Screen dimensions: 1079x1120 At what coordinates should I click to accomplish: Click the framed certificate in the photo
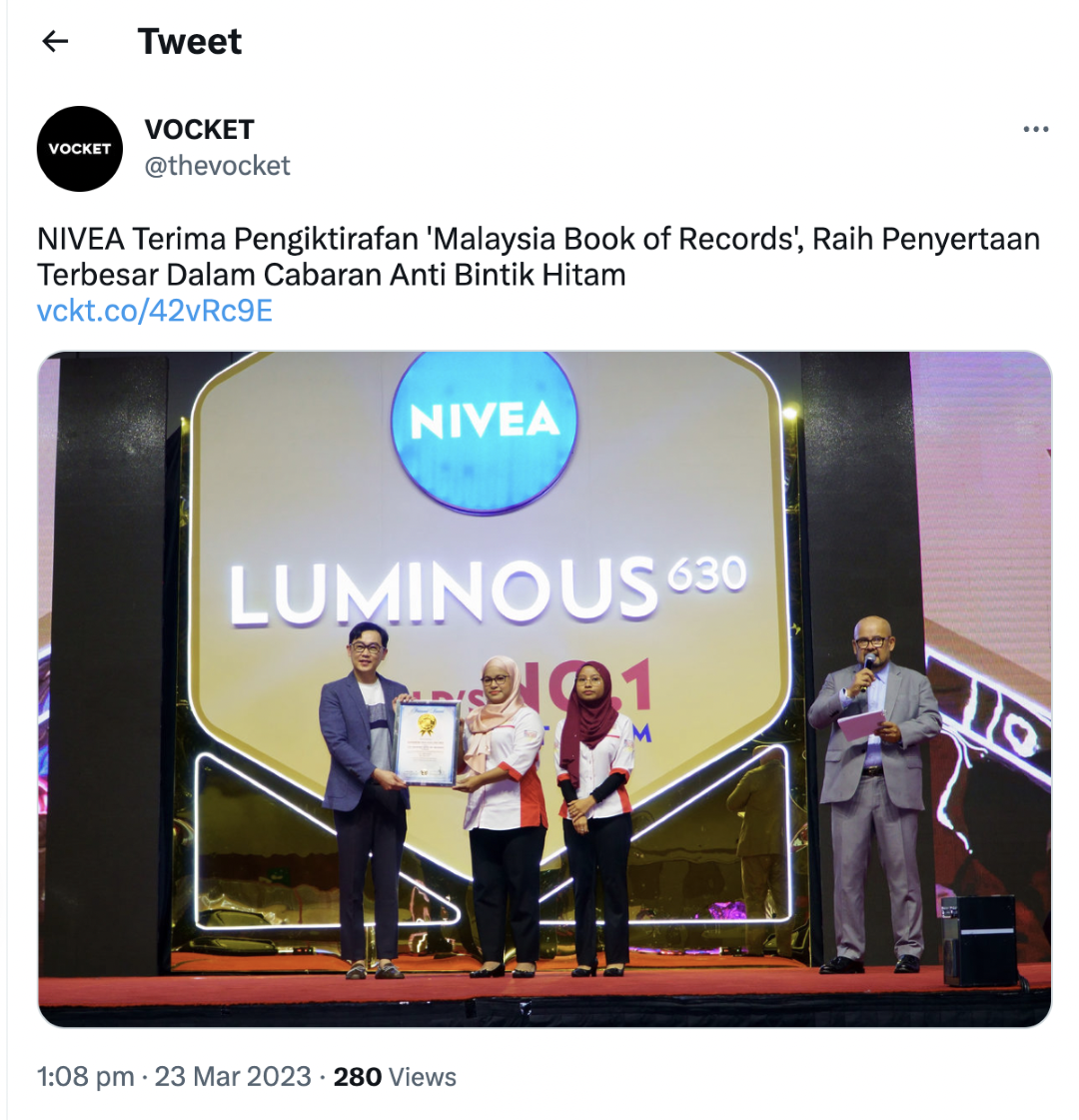[x=427, y=743]
